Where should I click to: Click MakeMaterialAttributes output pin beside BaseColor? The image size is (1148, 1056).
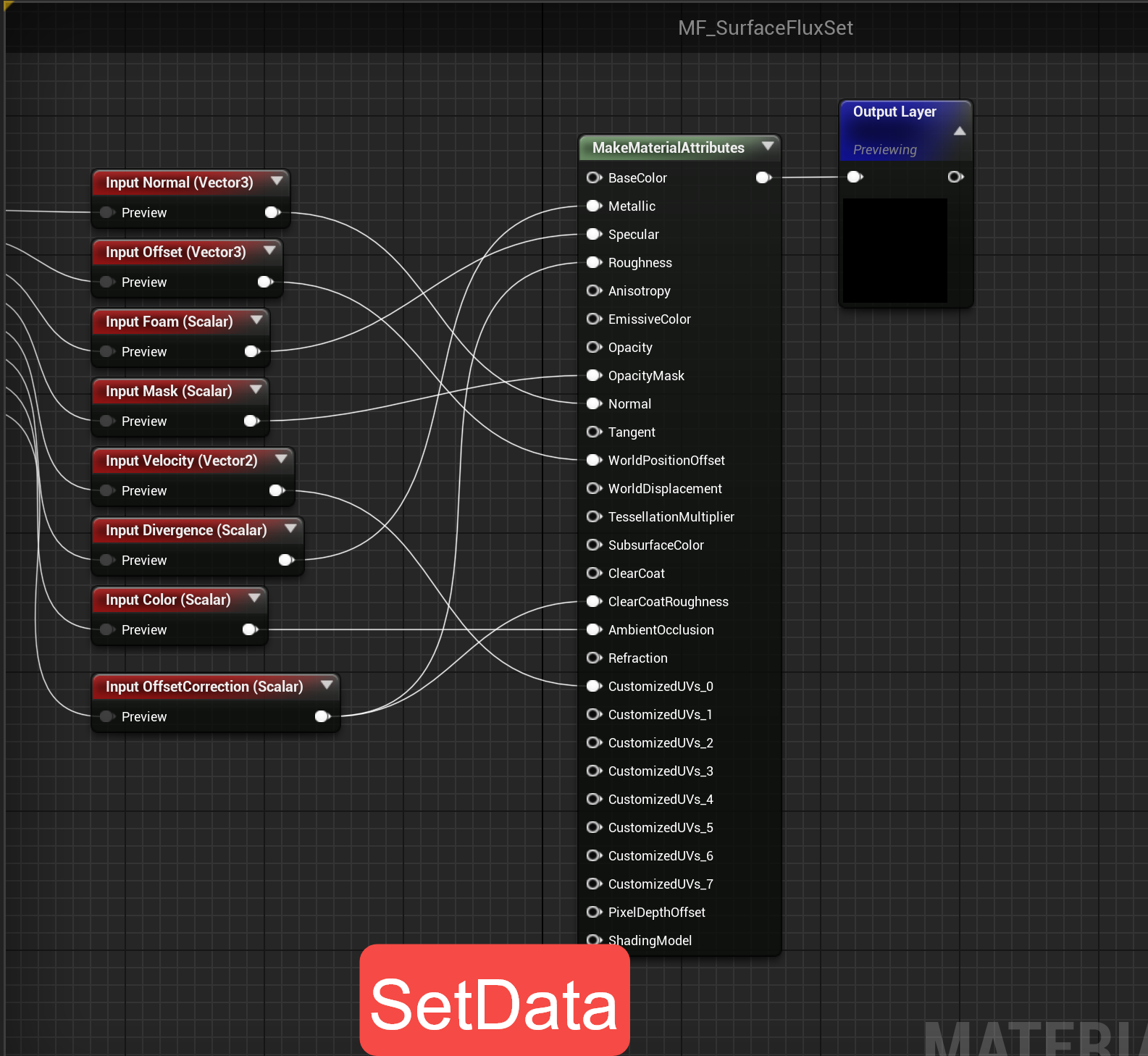click(763, 177)
